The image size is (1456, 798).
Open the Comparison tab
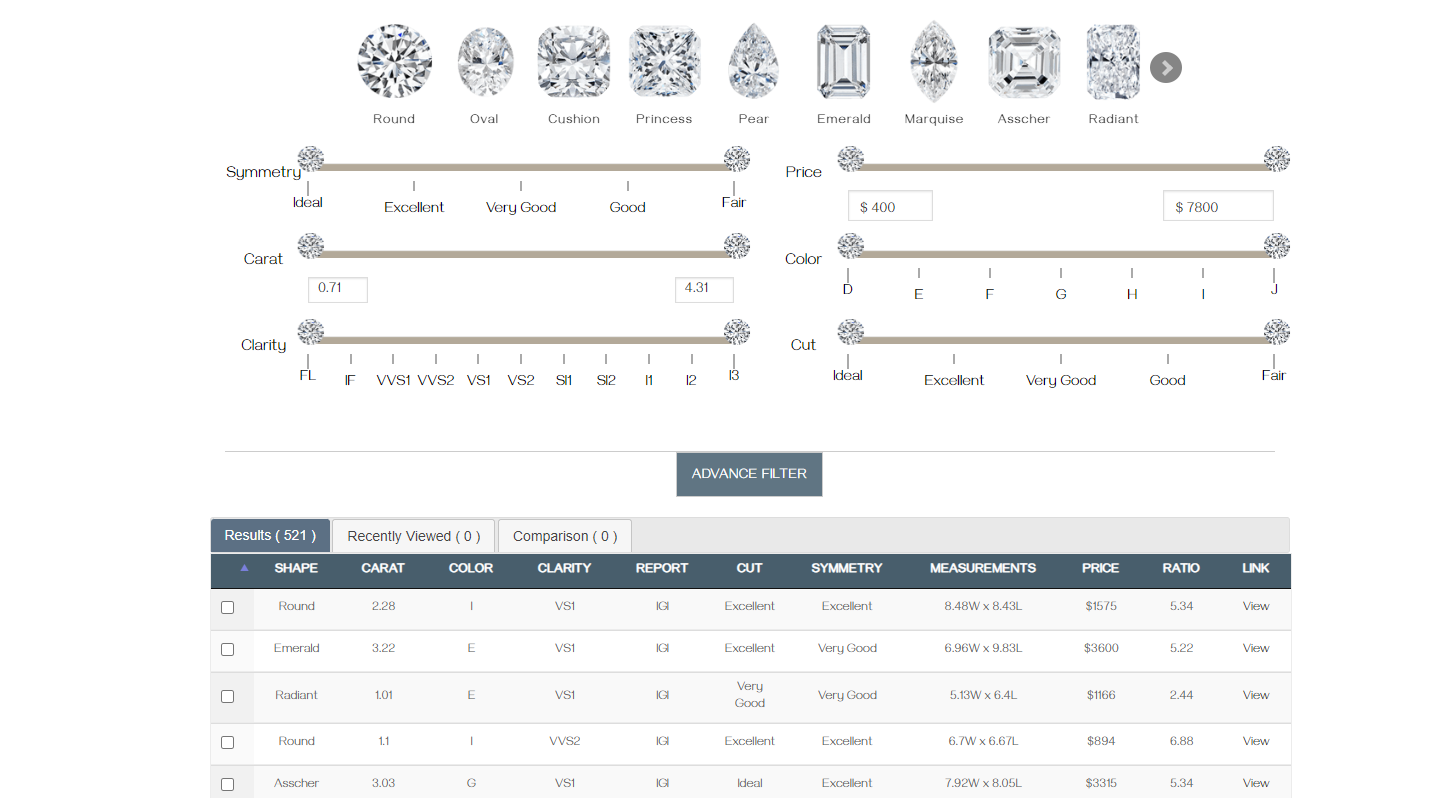click(564, 536)
